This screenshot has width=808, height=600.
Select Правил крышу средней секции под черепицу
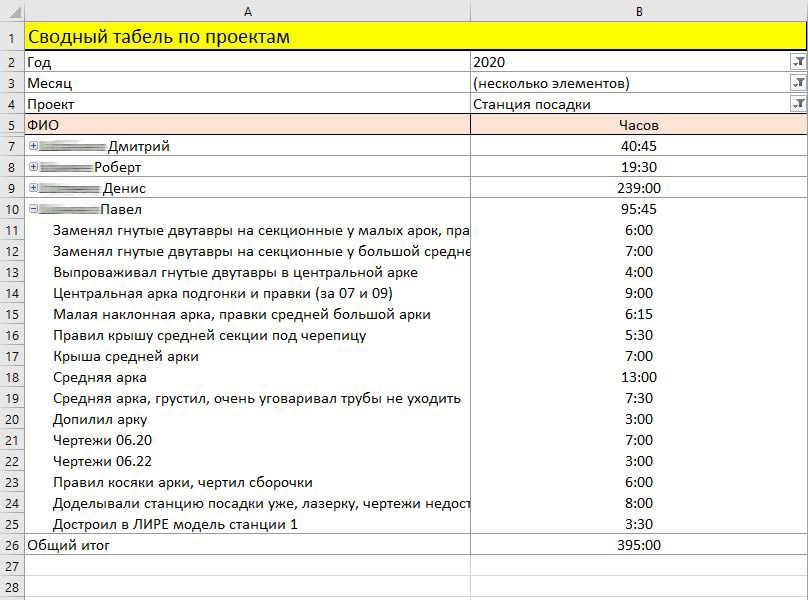tap(247, 336)
